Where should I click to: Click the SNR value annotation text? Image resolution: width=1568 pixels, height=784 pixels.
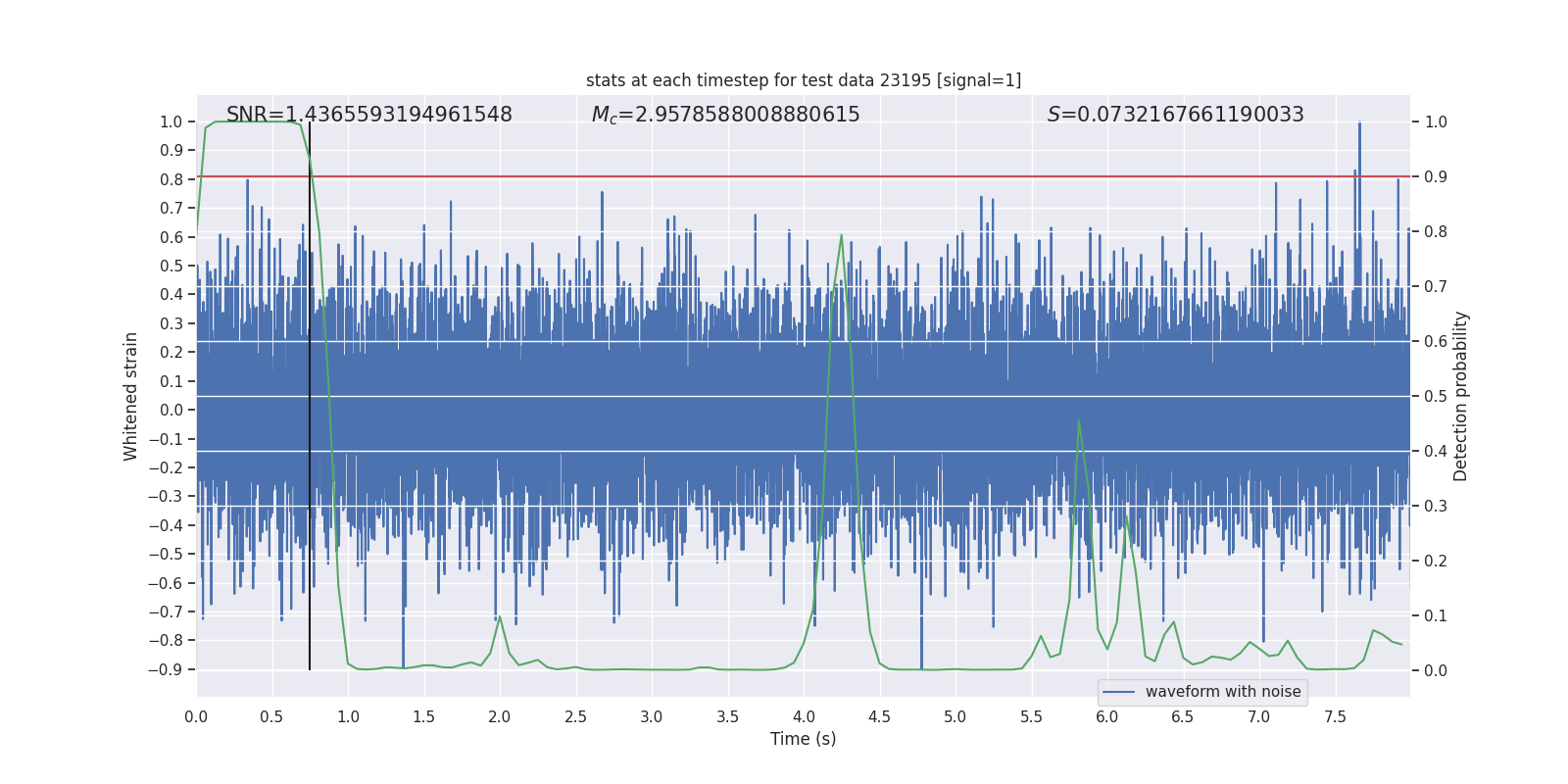point(369,115)
